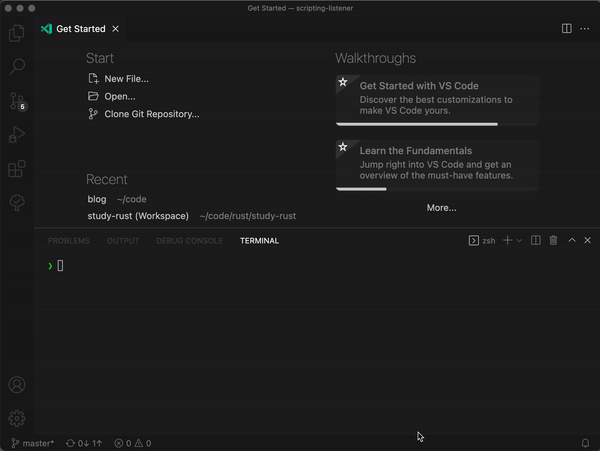This screenshot has width=600, height=451.
Task: Open the Testing view in activity bar
Action: pos(16,202)
